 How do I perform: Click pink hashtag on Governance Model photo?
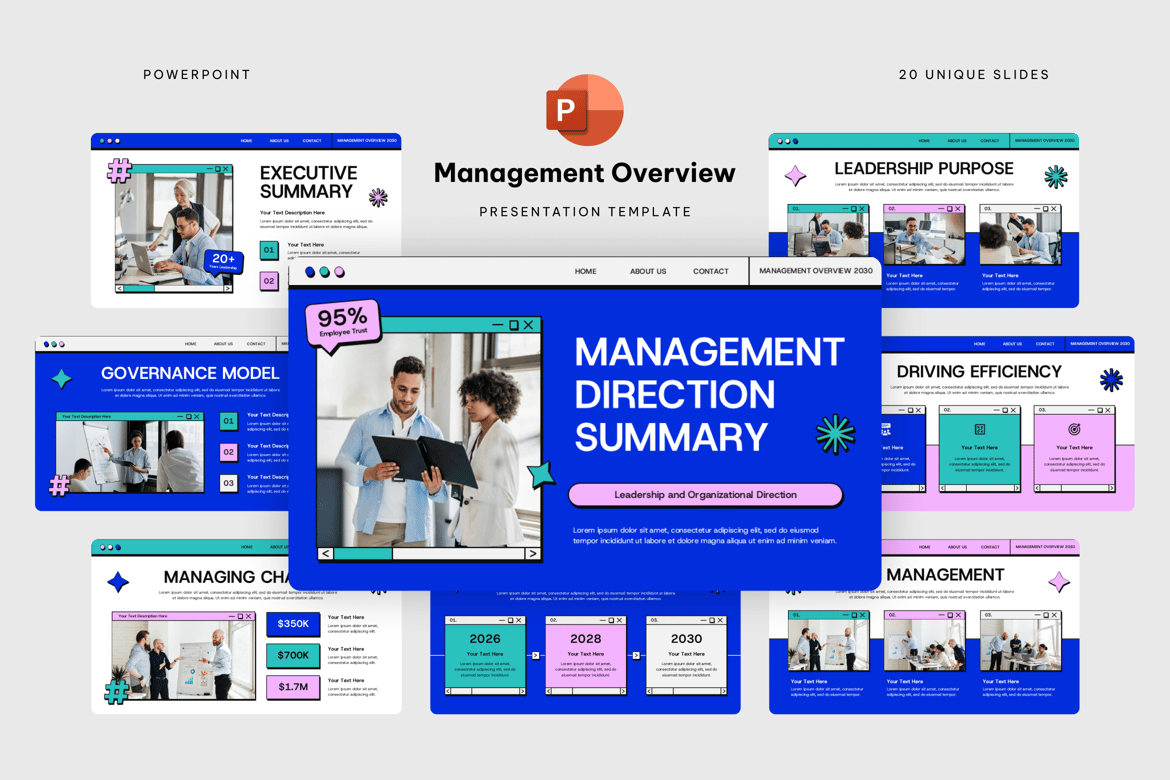60,486
